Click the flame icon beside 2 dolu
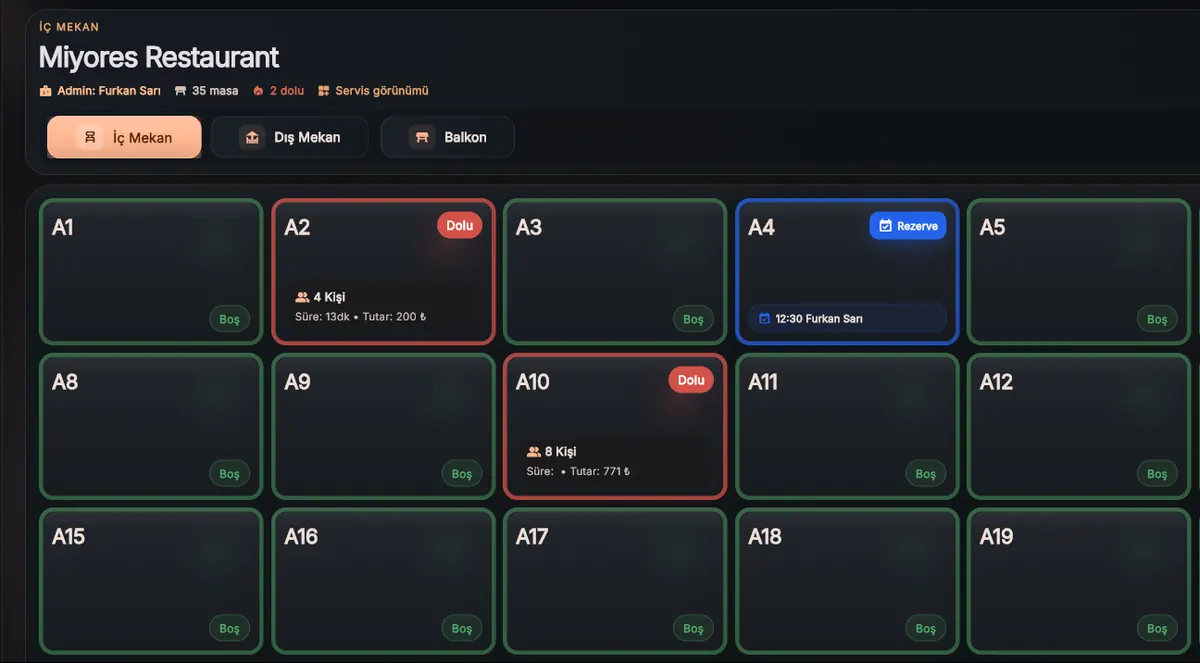This screenshot has height=663, width=1200. [x=258, y=91]
